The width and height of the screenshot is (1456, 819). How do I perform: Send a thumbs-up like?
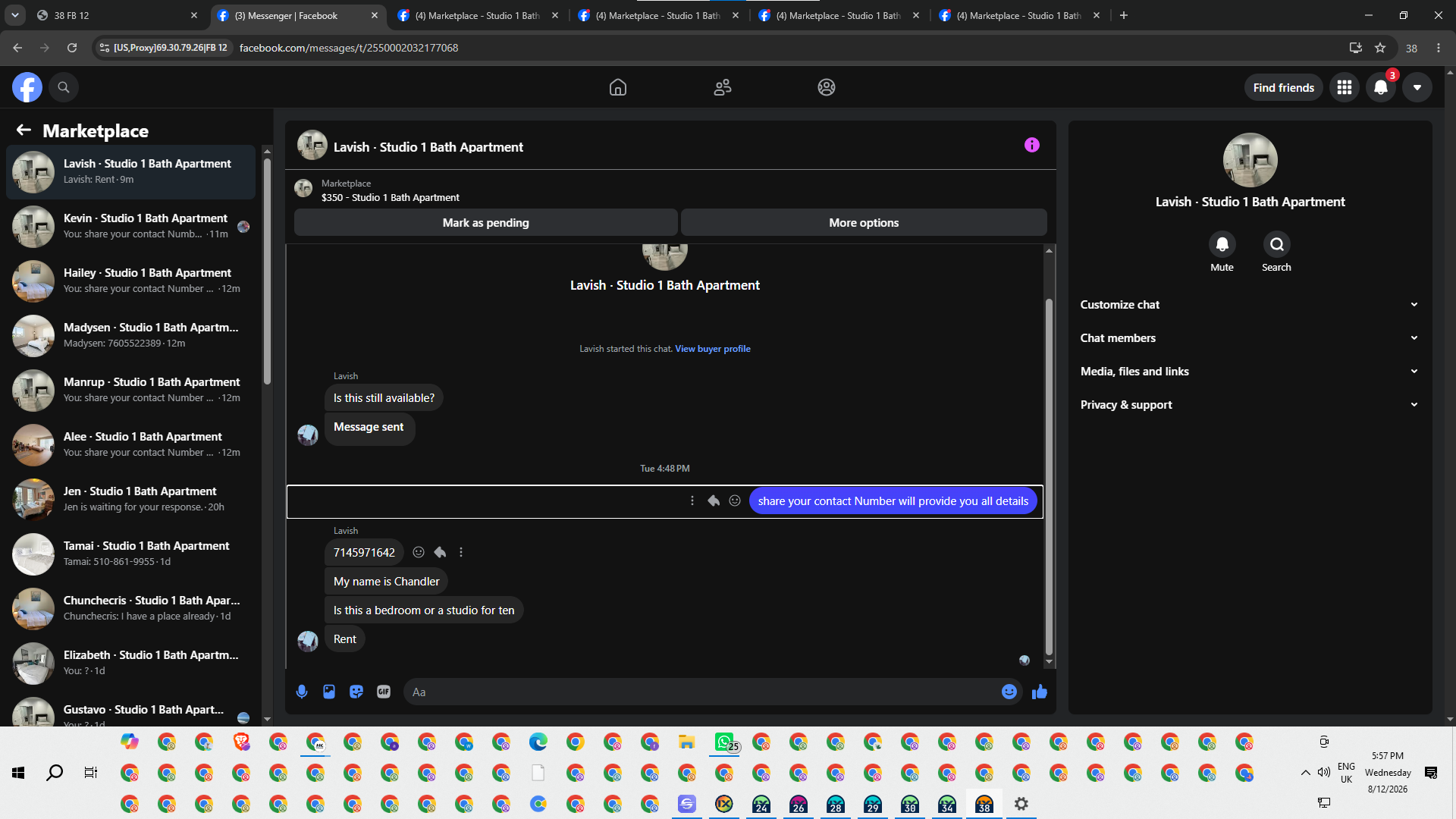tap(1040, 692)
